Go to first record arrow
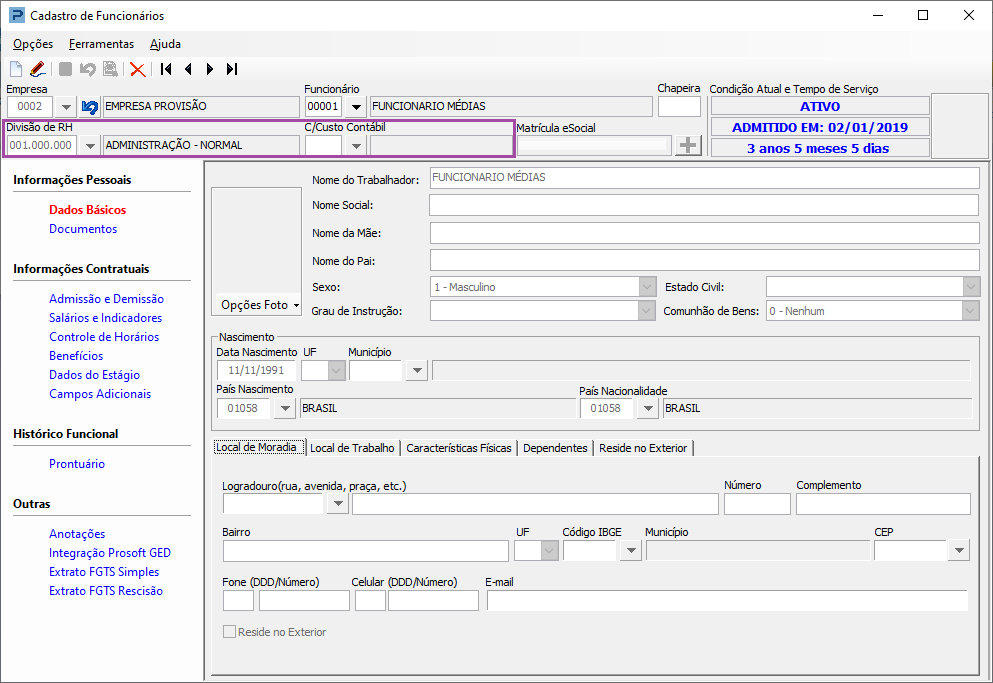 [x=166, y=68]
